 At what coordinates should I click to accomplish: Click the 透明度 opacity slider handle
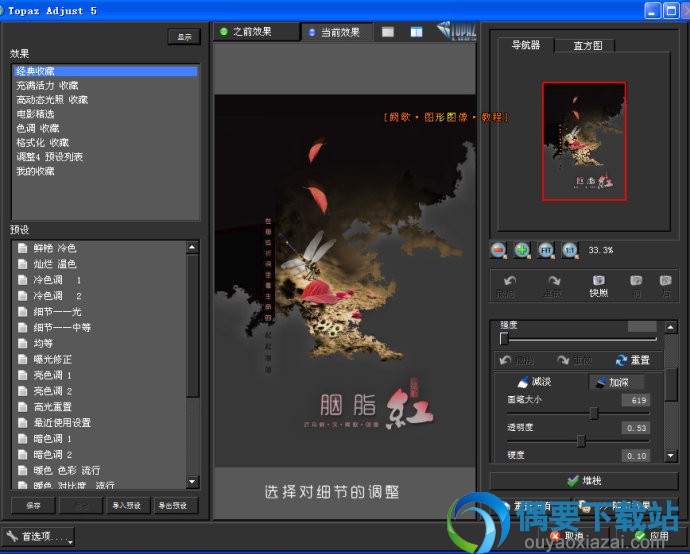click(x=581, y=440)
